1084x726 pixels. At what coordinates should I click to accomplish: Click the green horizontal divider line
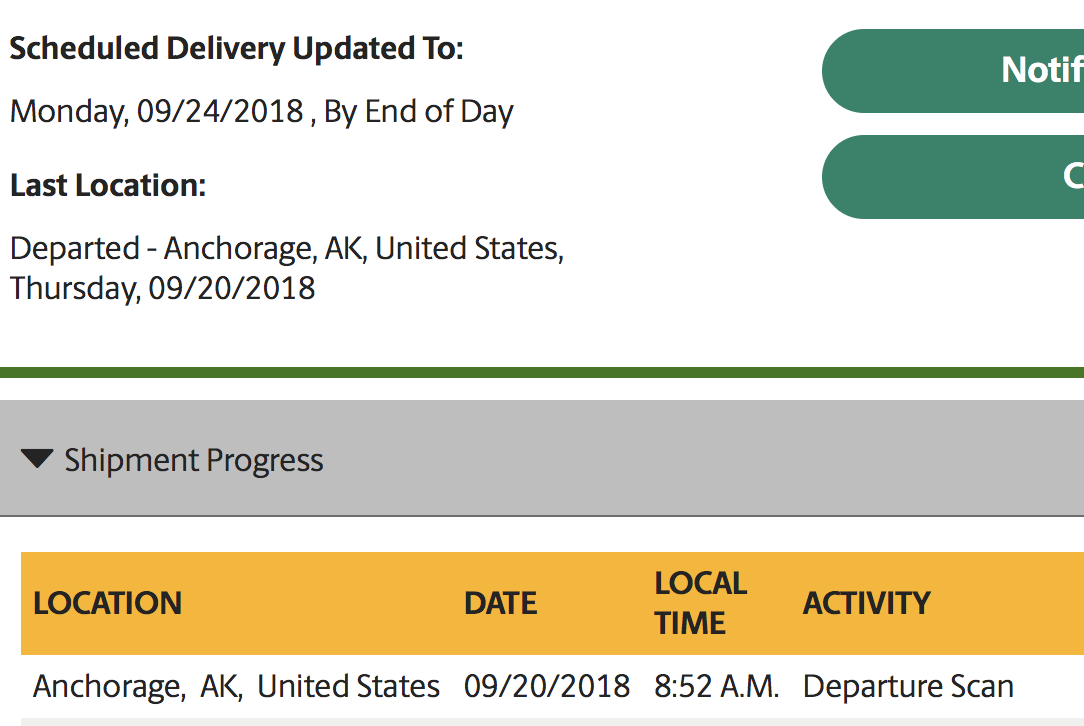(540, 372)
